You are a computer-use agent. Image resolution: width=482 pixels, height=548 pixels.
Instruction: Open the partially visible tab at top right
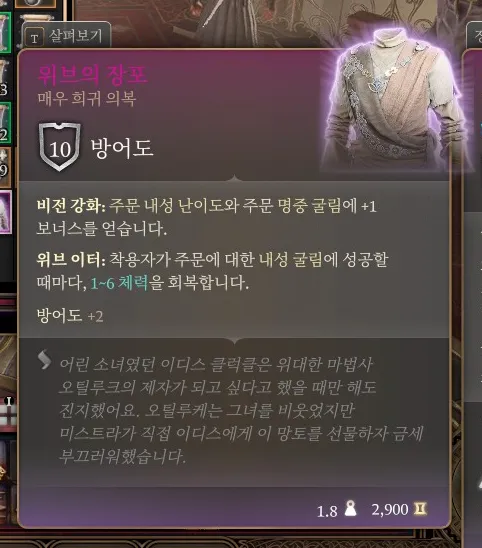[x=475, y=35]
